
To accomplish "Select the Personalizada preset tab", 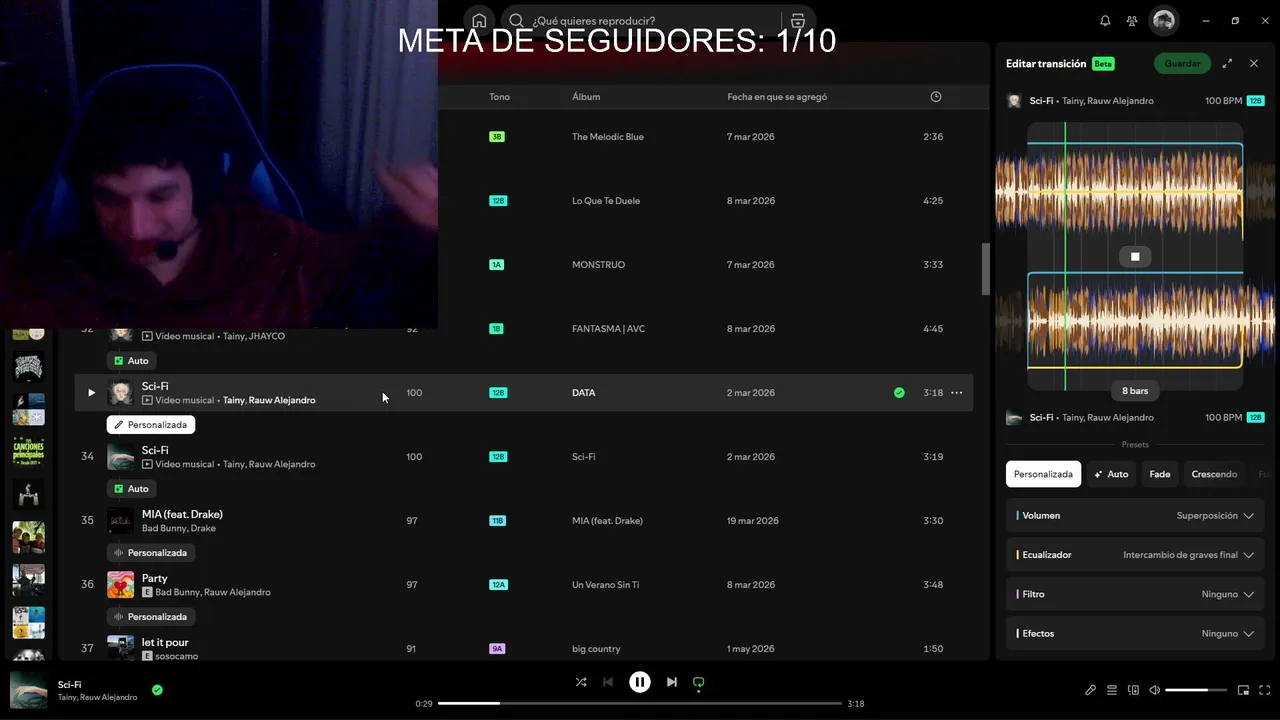I will click(x=1043, y=474).
